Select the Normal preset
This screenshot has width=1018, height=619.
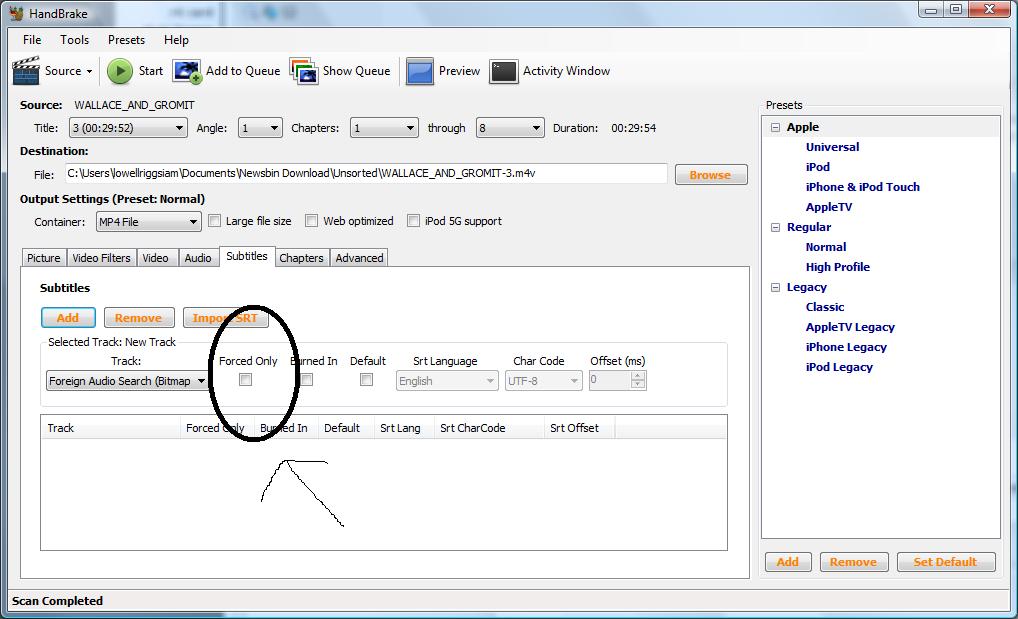(x=826, y=247)
